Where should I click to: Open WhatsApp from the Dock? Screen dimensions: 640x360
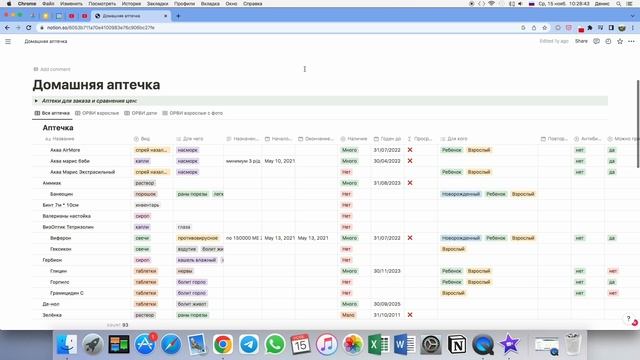tap(275, 344)
